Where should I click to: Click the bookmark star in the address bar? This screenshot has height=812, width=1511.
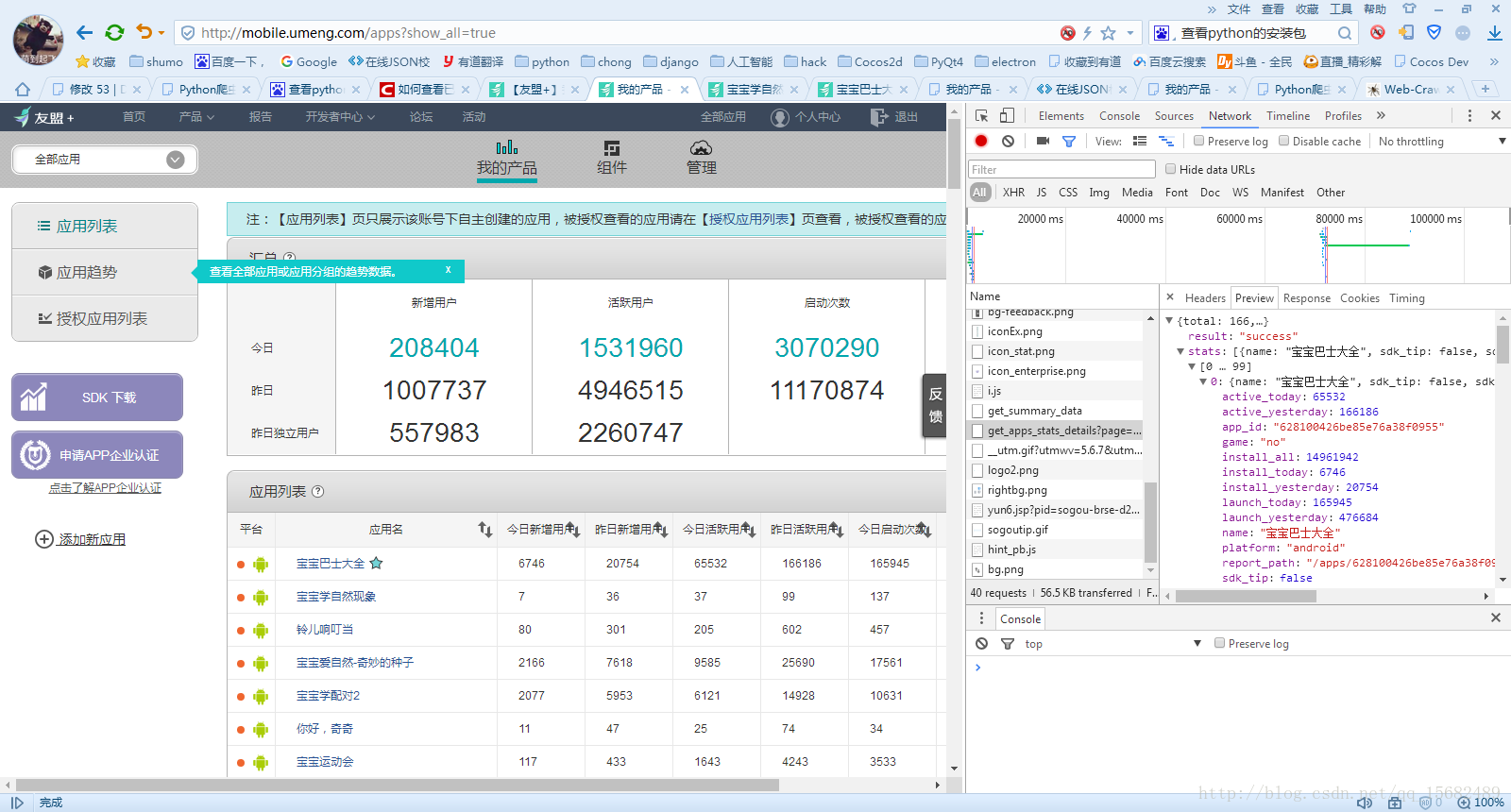pos(1109,33)
